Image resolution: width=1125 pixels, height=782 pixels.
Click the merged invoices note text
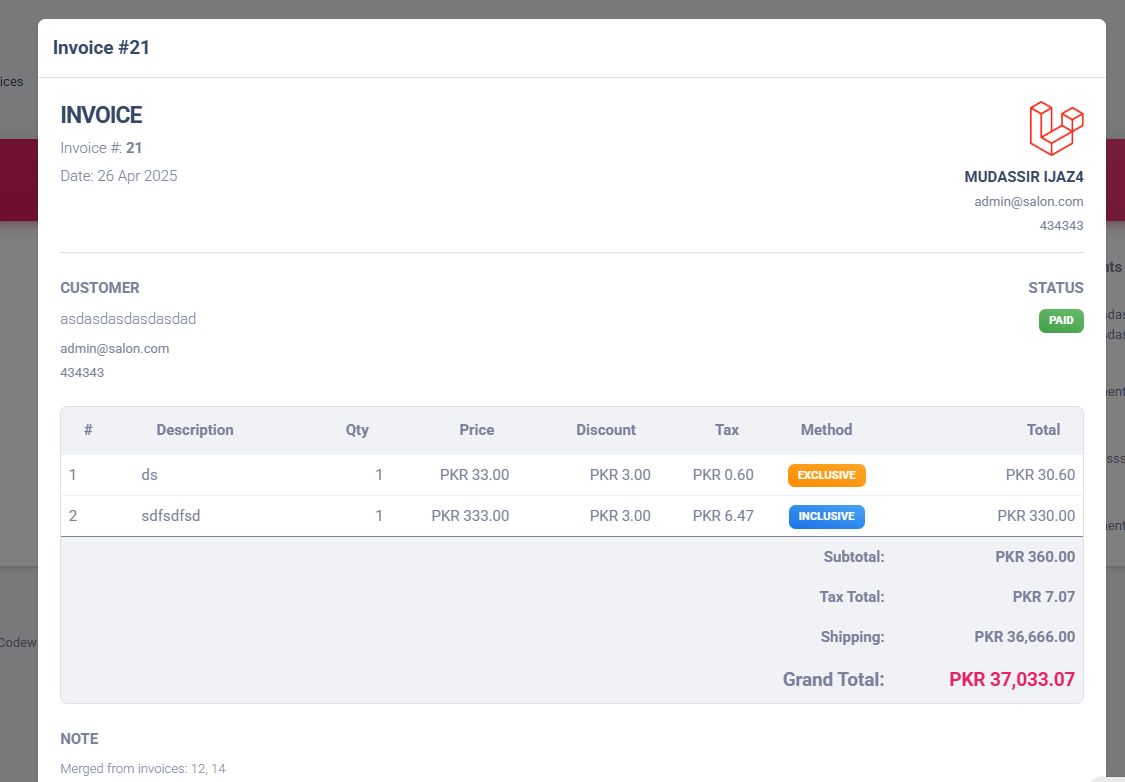click(x=143, y=769)
